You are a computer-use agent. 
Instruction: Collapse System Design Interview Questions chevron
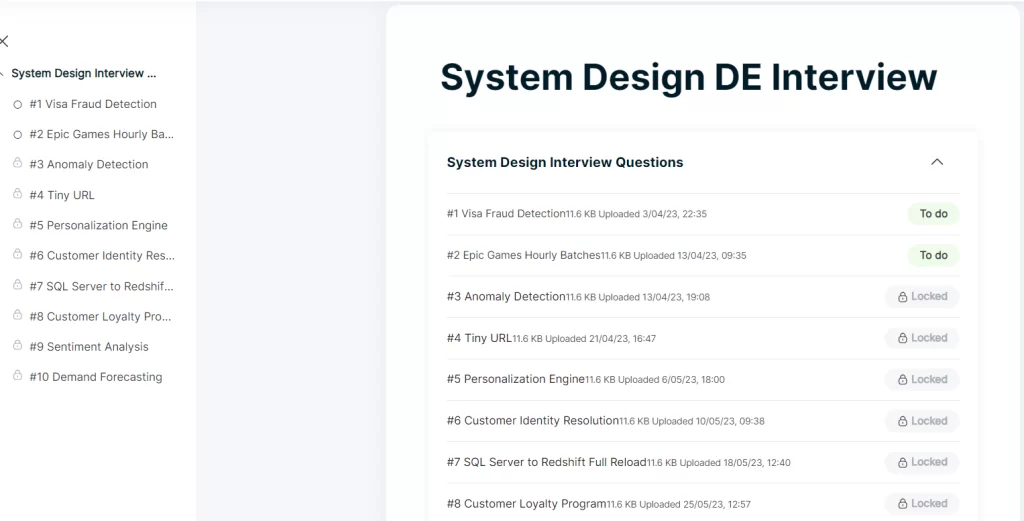point(936,162)
